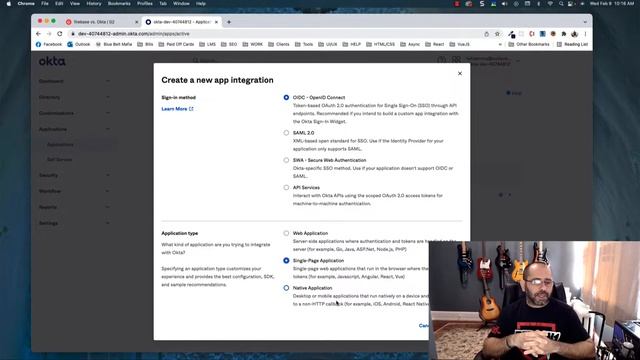
Task: Open the Bookmarks menu
Action: pyautogui.click(x=119, y=4)
